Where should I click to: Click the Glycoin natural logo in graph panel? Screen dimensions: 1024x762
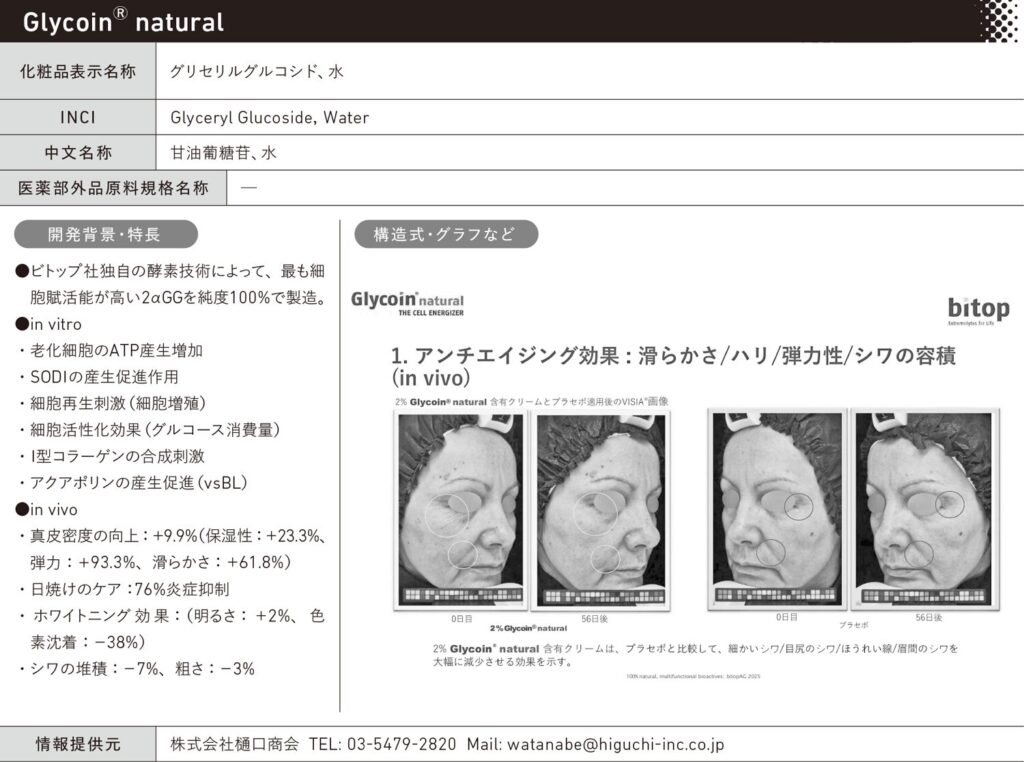point(407,304)
